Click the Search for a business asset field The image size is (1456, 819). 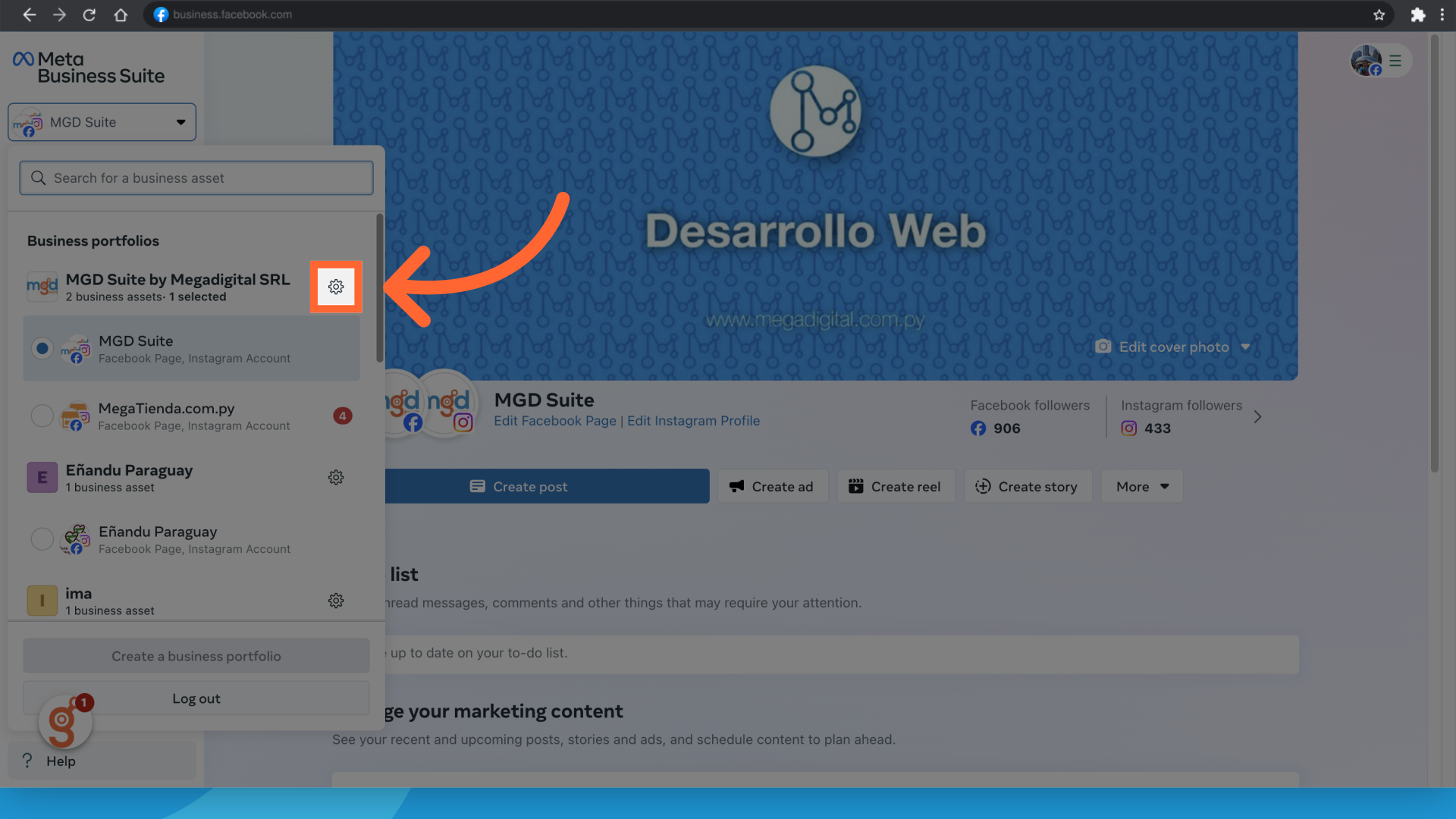196,178
